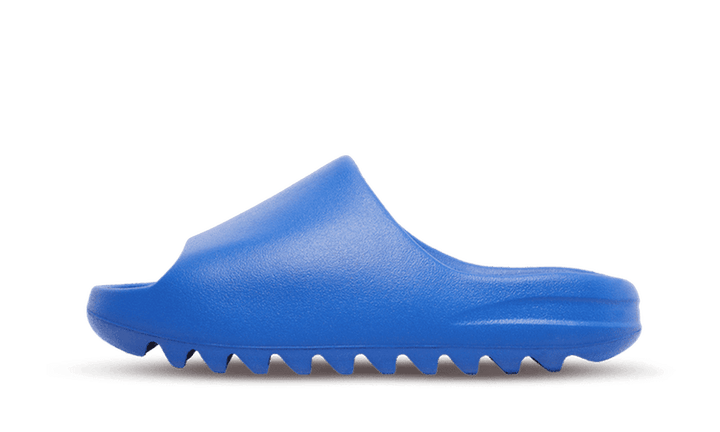Click the empty white area left of the toe
The height and width of the screenshot is (432, 720).
(x=41, y=312)
